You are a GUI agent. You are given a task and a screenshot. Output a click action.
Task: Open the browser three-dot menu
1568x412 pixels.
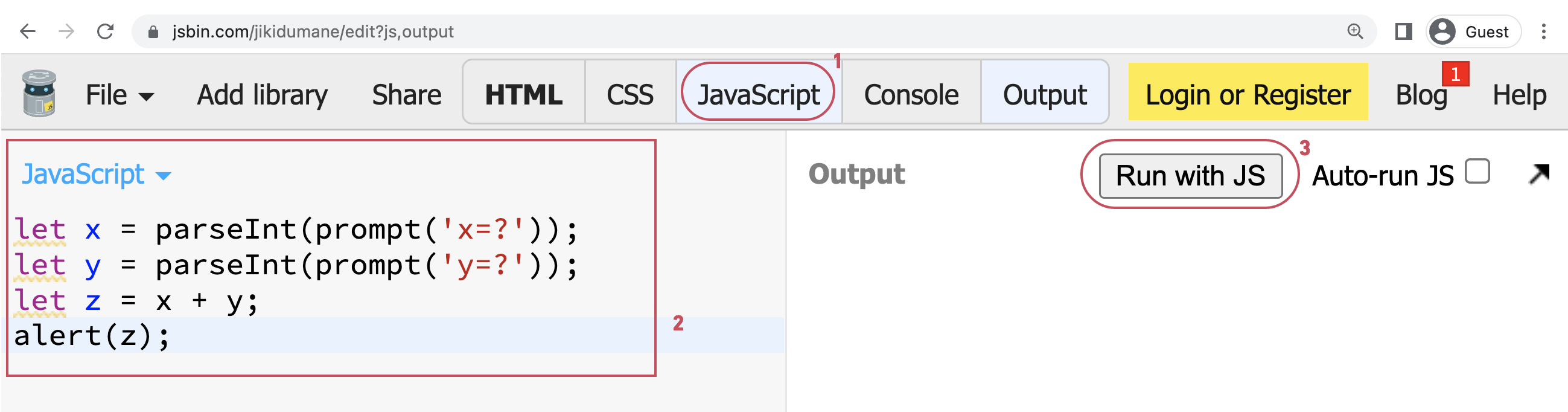coord(1543,31)
